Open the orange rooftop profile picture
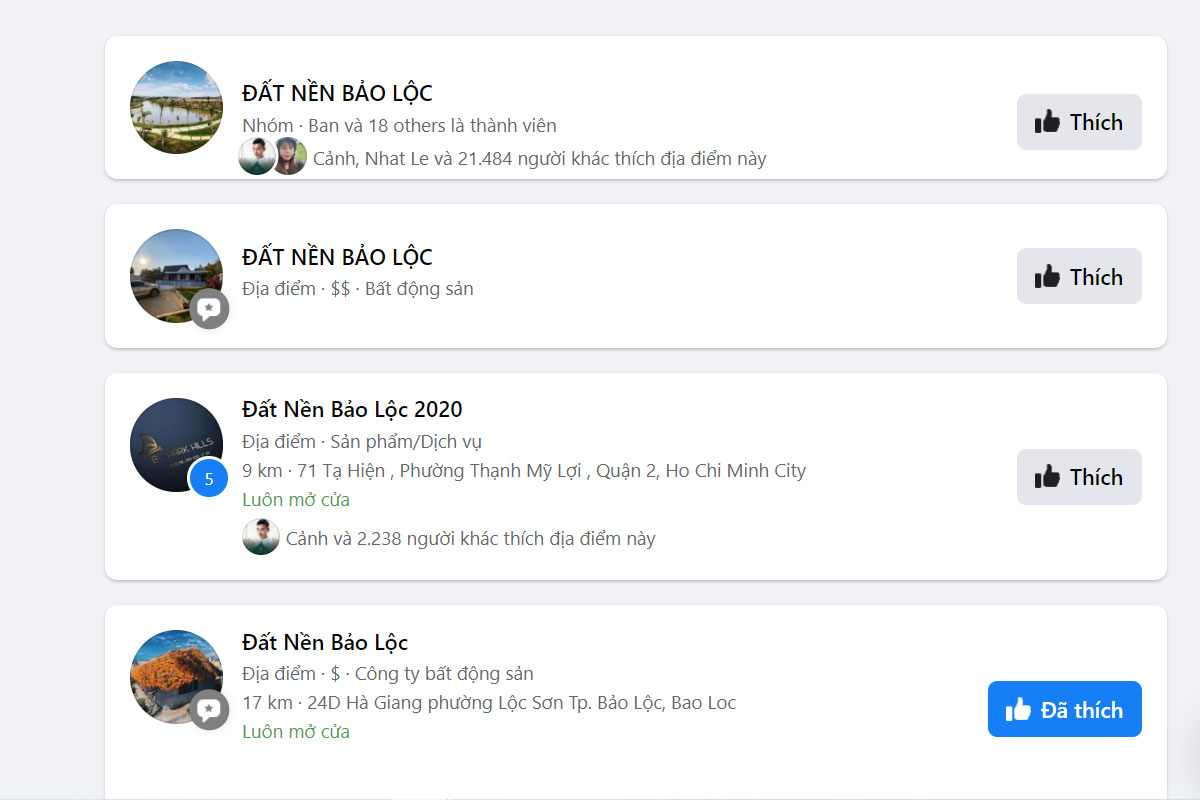Screen dimensions: 1200x800 170,670
